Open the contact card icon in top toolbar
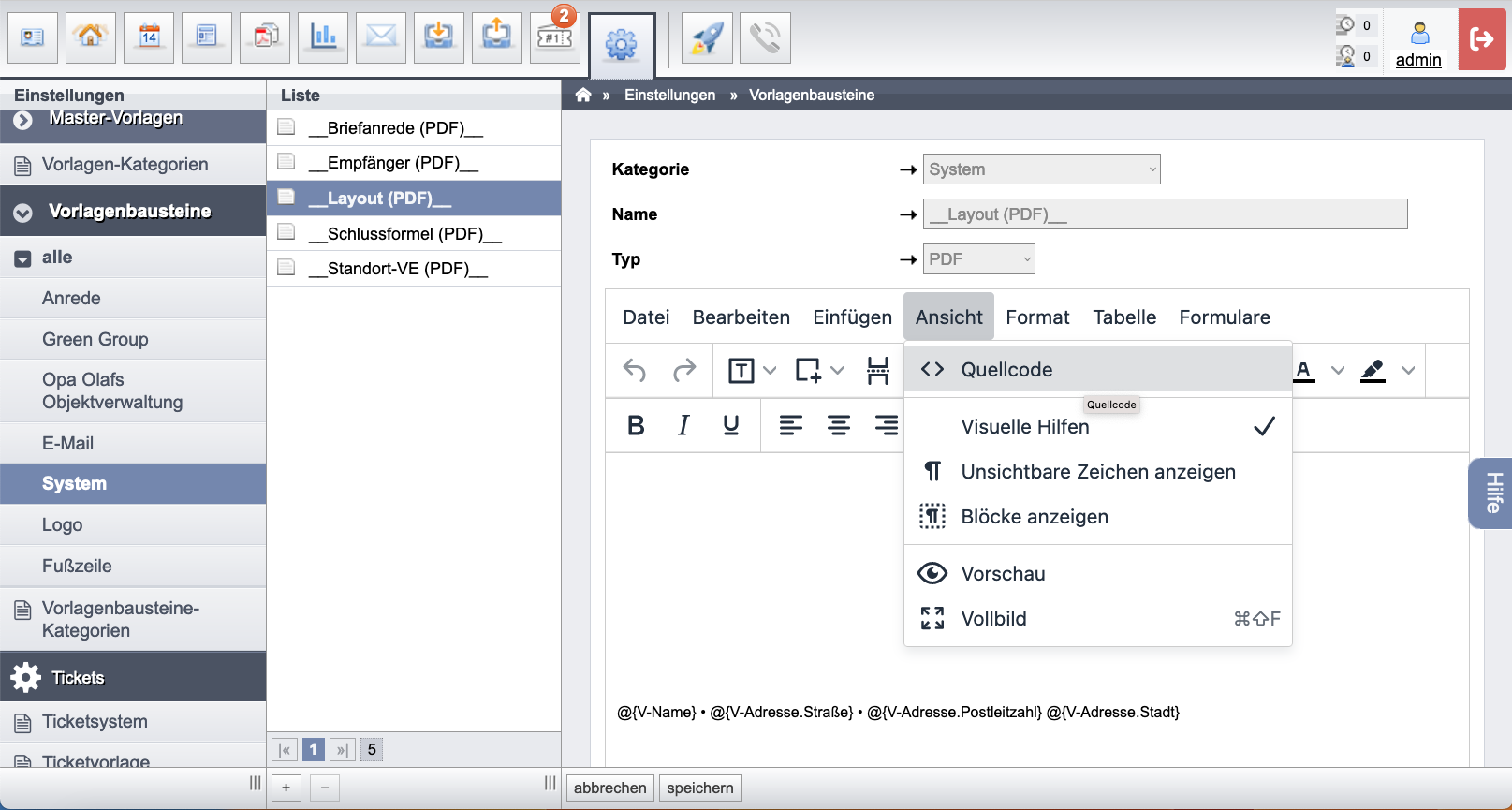 pos(33,37)
